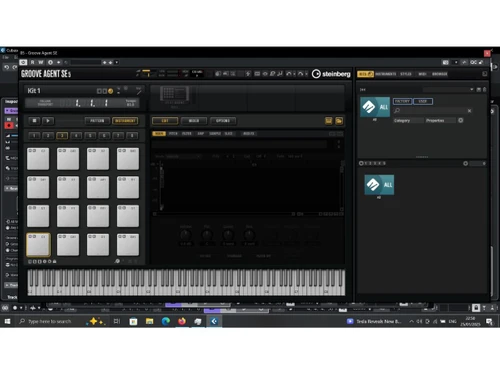Select pad group 5
The image size is (500, 375).
pyautogui.click(x=90, y=135)
